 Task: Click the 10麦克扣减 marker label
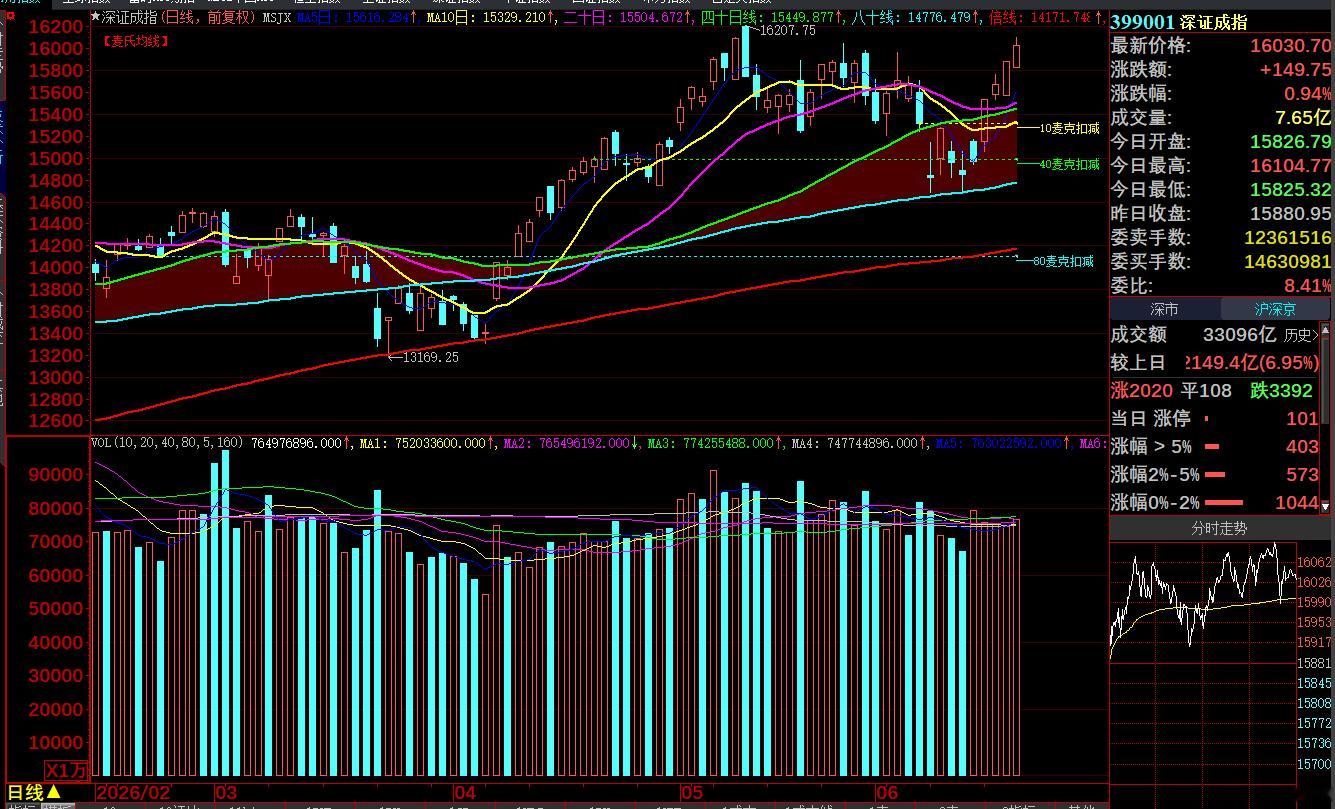(1070, 128)
